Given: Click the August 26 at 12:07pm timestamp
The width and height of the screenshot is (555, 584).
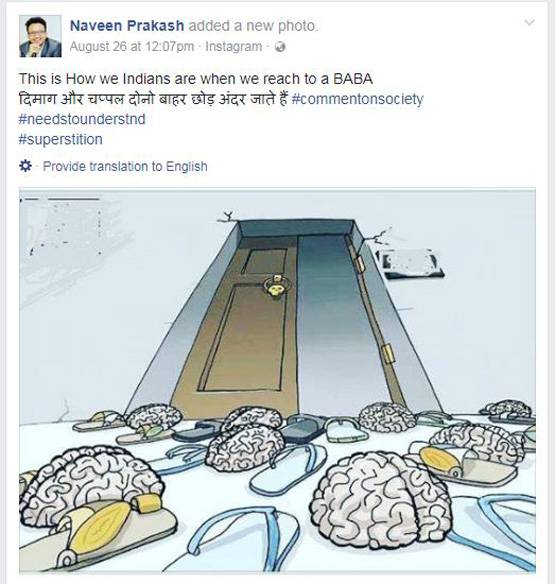Looking at the screenshot, I should pos(132,47).
